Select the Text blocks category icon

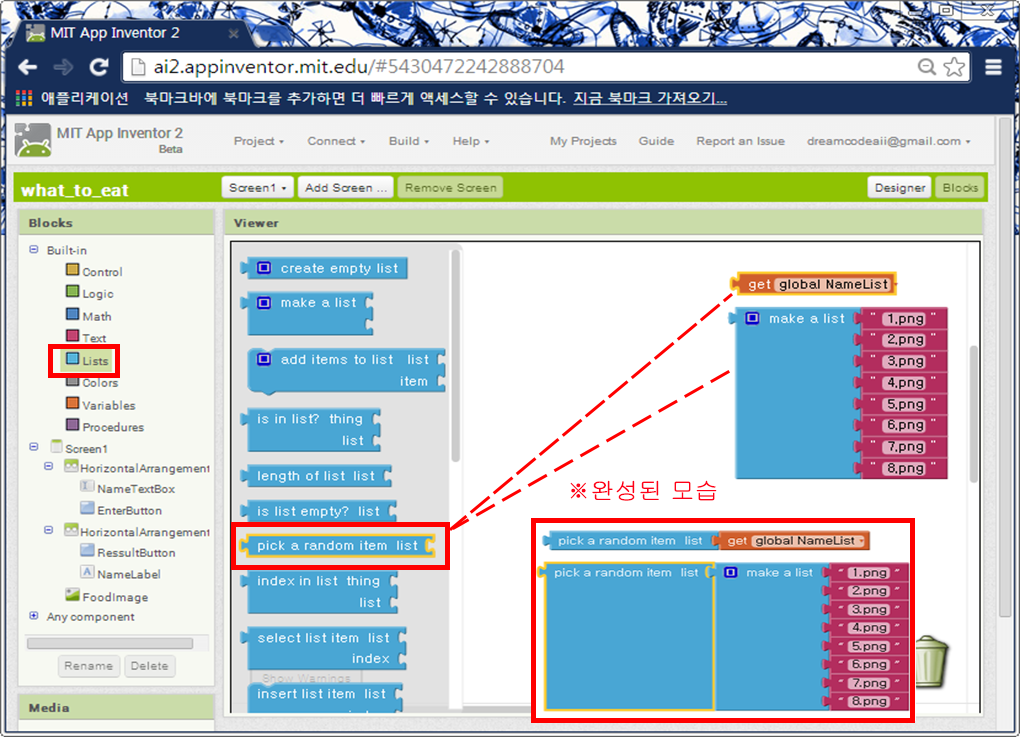72,336
